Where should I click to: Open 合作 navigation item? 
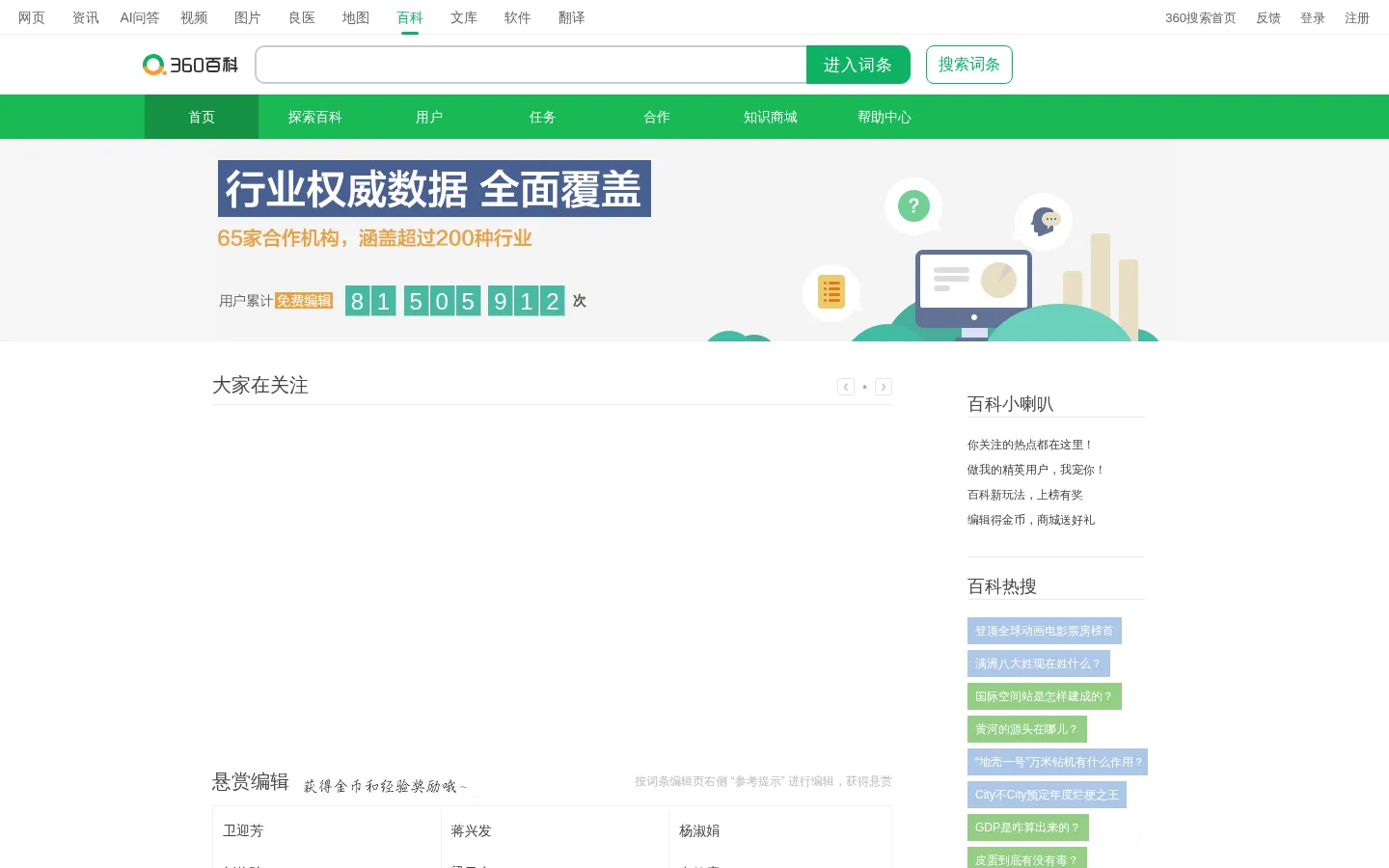pos(657,117)
